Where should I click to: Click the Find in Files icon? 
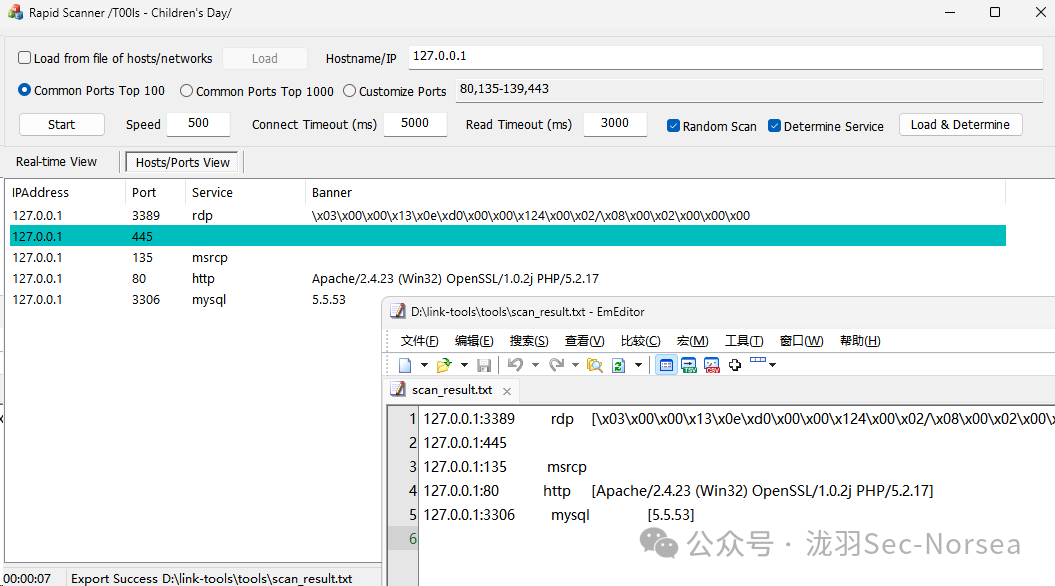point(595,365)
